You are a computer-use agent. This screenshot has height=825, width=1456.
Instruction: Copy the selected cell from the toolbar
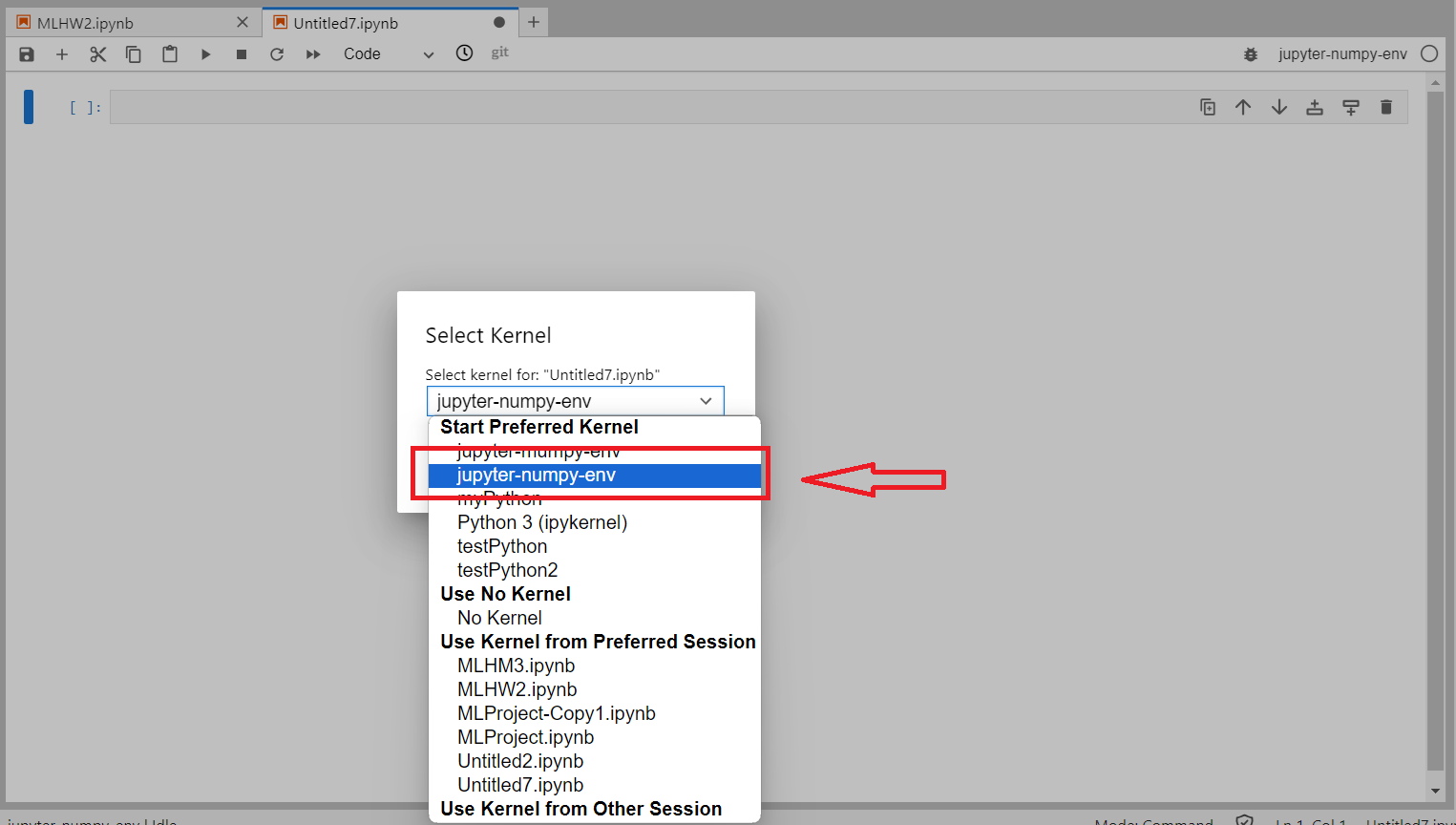[134, 54]
